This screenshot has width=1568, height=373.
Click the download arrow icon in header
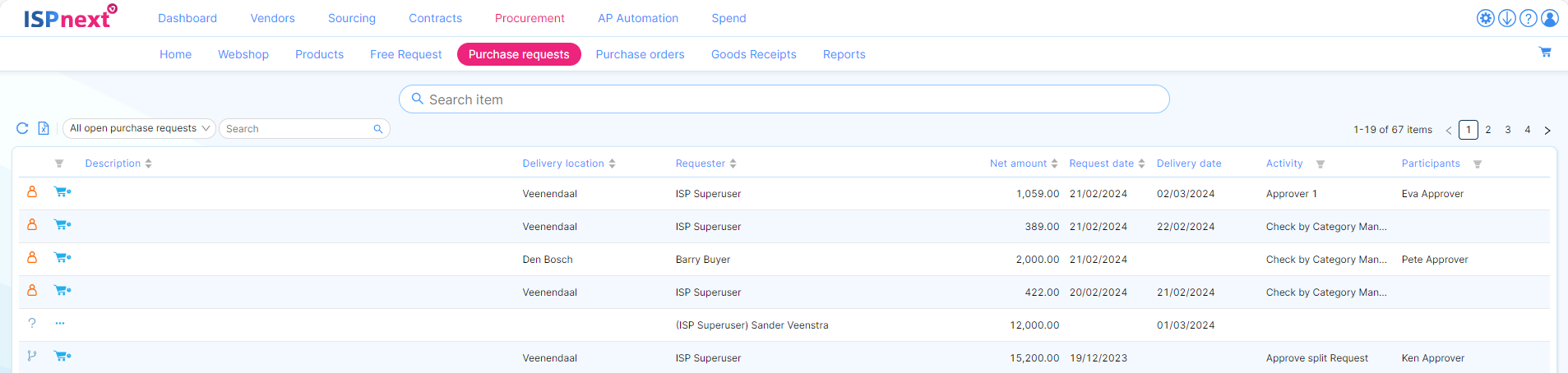[1506, 18]
